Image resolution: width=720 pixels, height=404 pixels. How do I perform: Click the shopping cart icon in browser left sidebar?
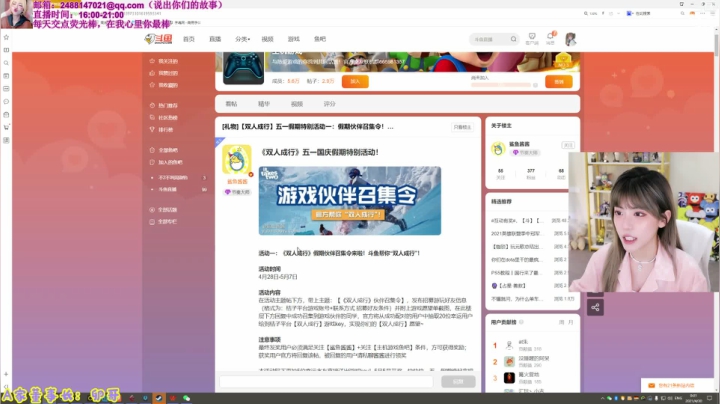[x=6, y=127]
